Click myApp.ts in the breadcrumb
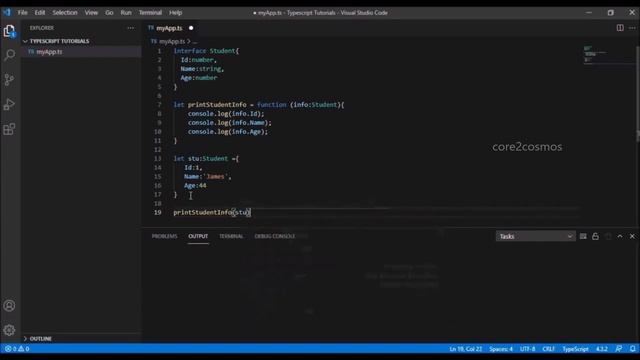The image size is (640, 360). [x=172, y=41]
